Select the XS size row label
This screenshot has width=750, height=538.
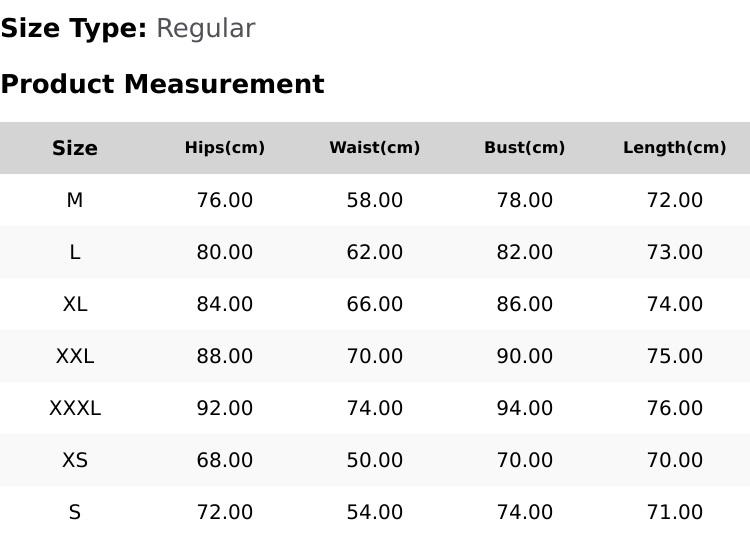pyautogui.click(x=75, y=461)
